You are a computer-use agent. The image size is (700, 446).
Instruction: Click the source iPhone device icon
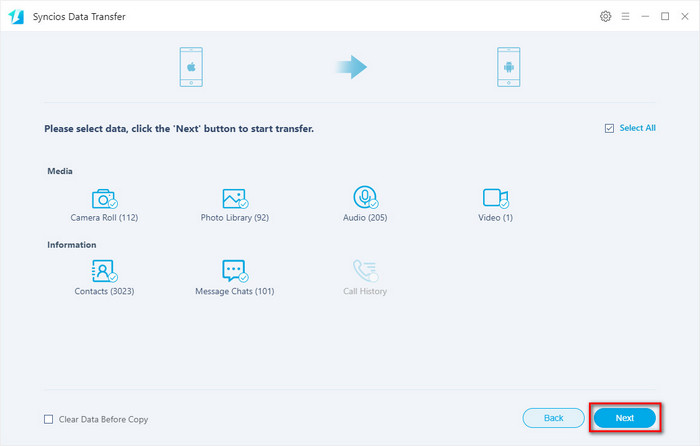click(191, 67)
